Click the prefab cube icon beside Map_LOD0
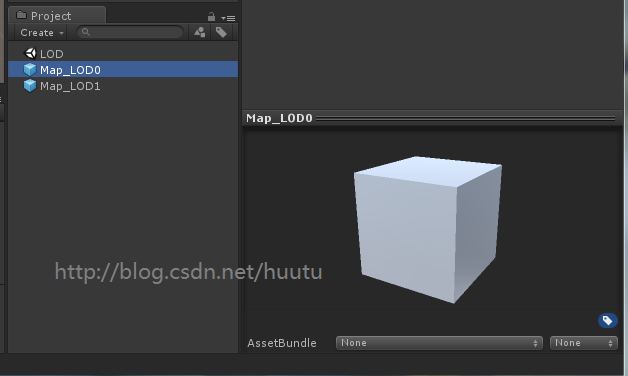Screen dimensions: 628x376 point(30,70)
